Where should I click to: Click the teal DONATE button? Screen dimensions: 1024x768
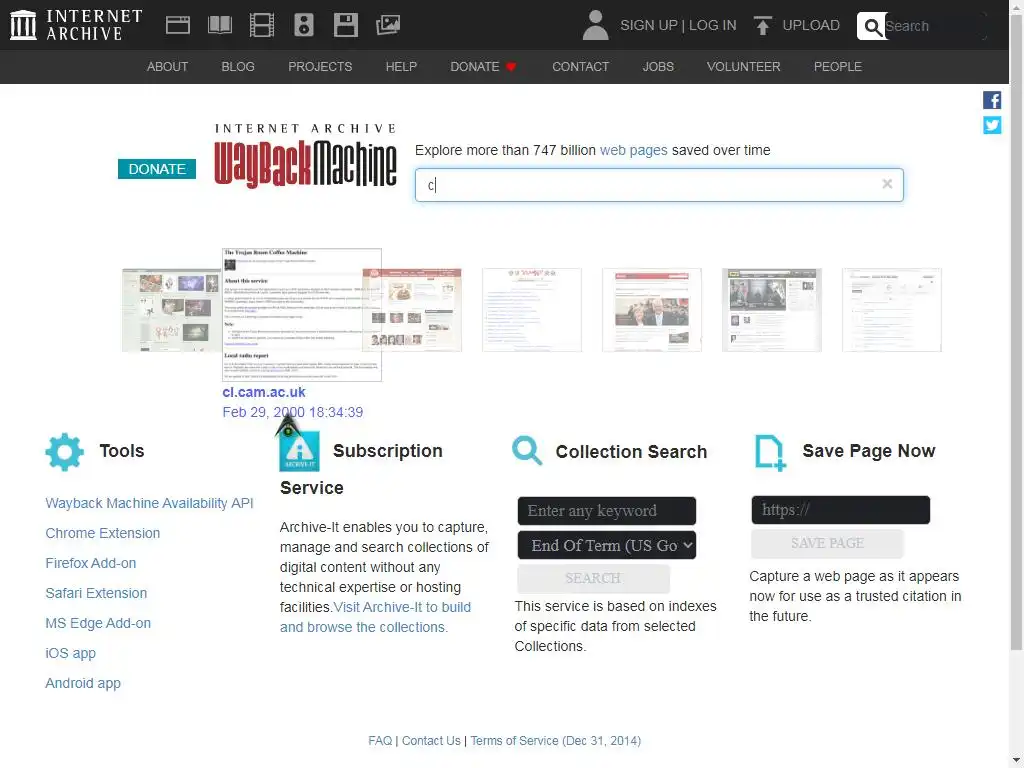tap(157, 169)
